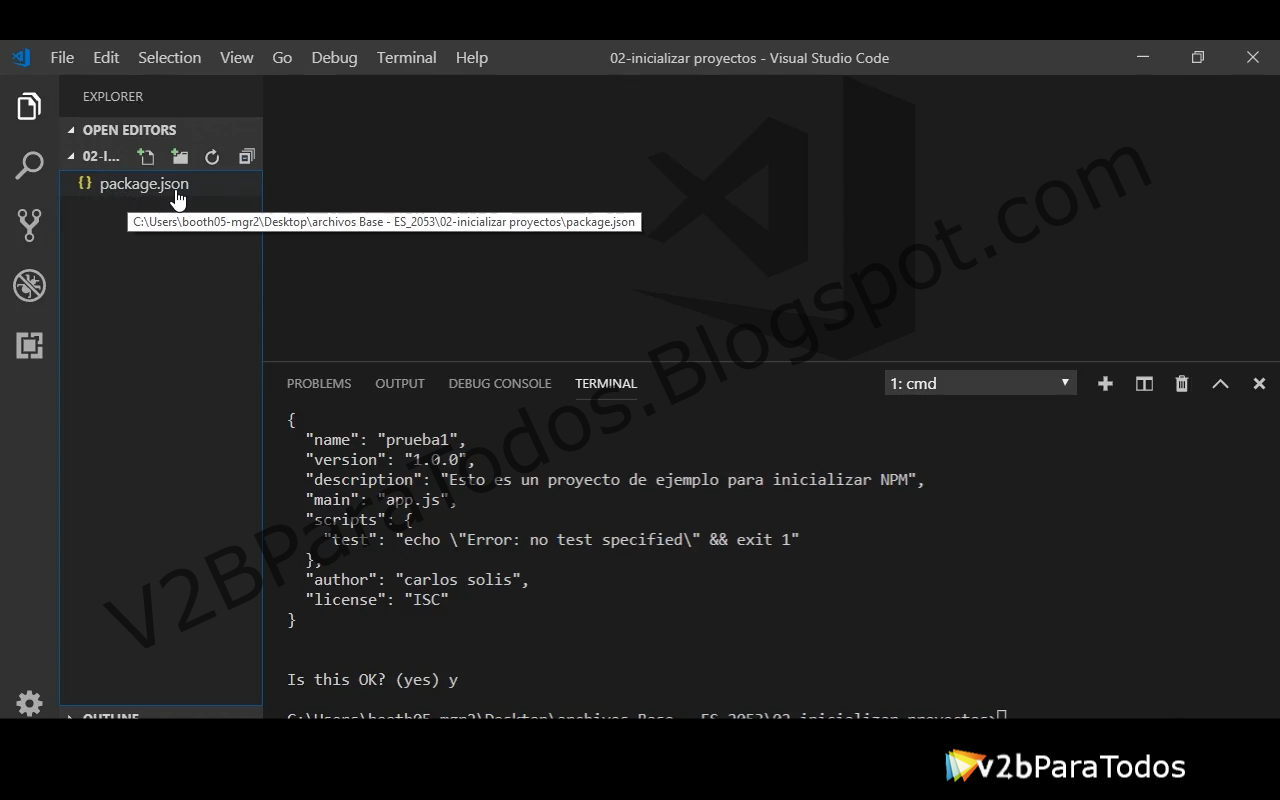Open the Go menu
Viewport: 1280px width, 800px height.
tap(282, 57)
